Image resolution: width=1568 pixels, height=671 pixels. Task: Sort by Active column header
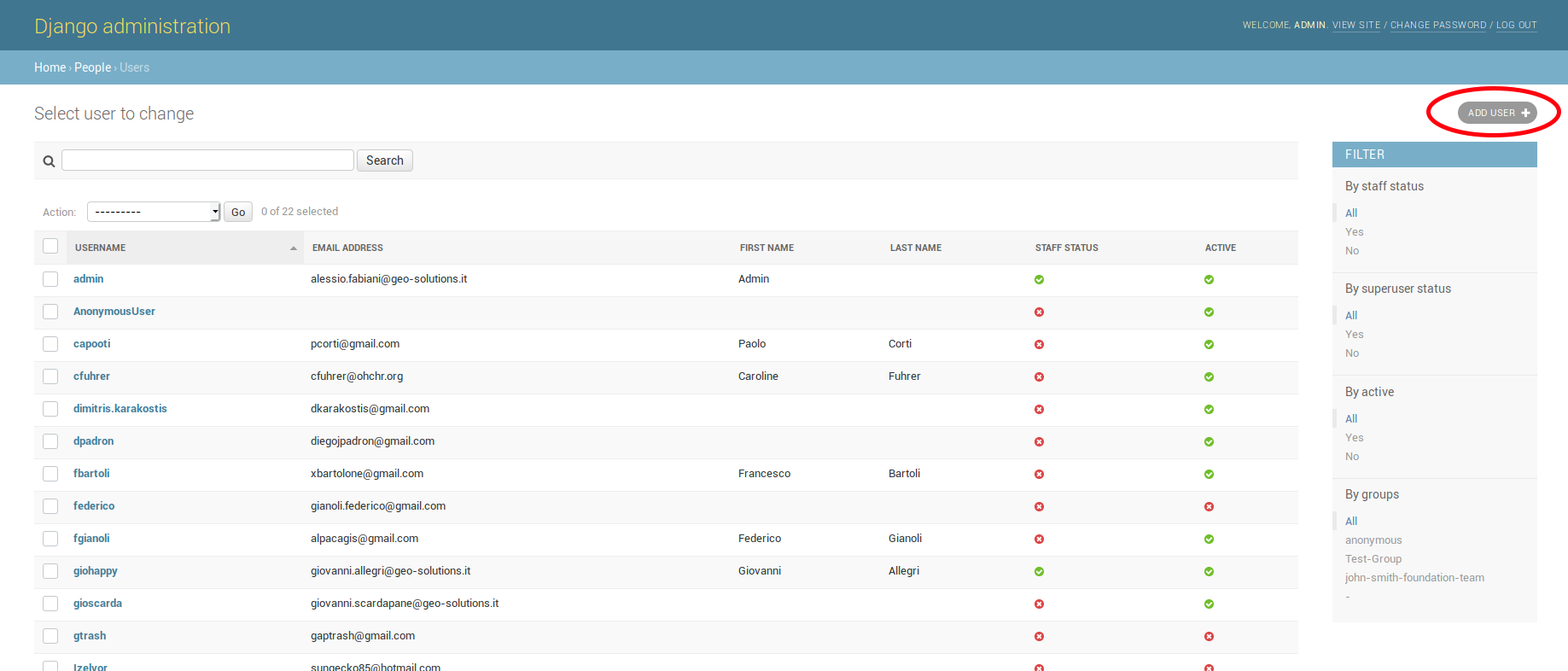[1220, 248]
